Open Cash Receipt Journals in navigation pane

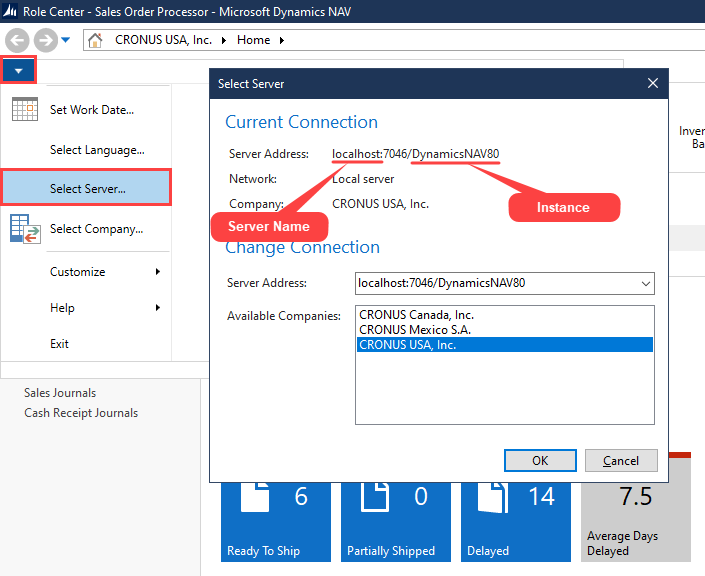[81, 413]
